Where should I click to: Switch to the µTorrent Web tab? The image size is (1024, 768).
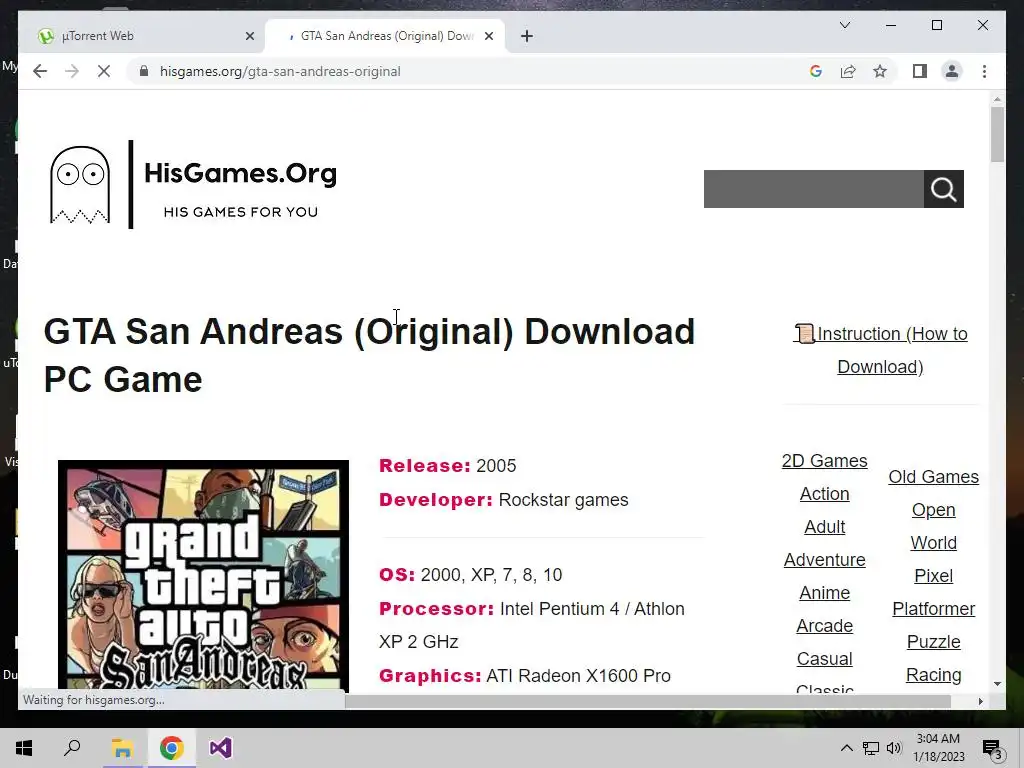(140, 36)
